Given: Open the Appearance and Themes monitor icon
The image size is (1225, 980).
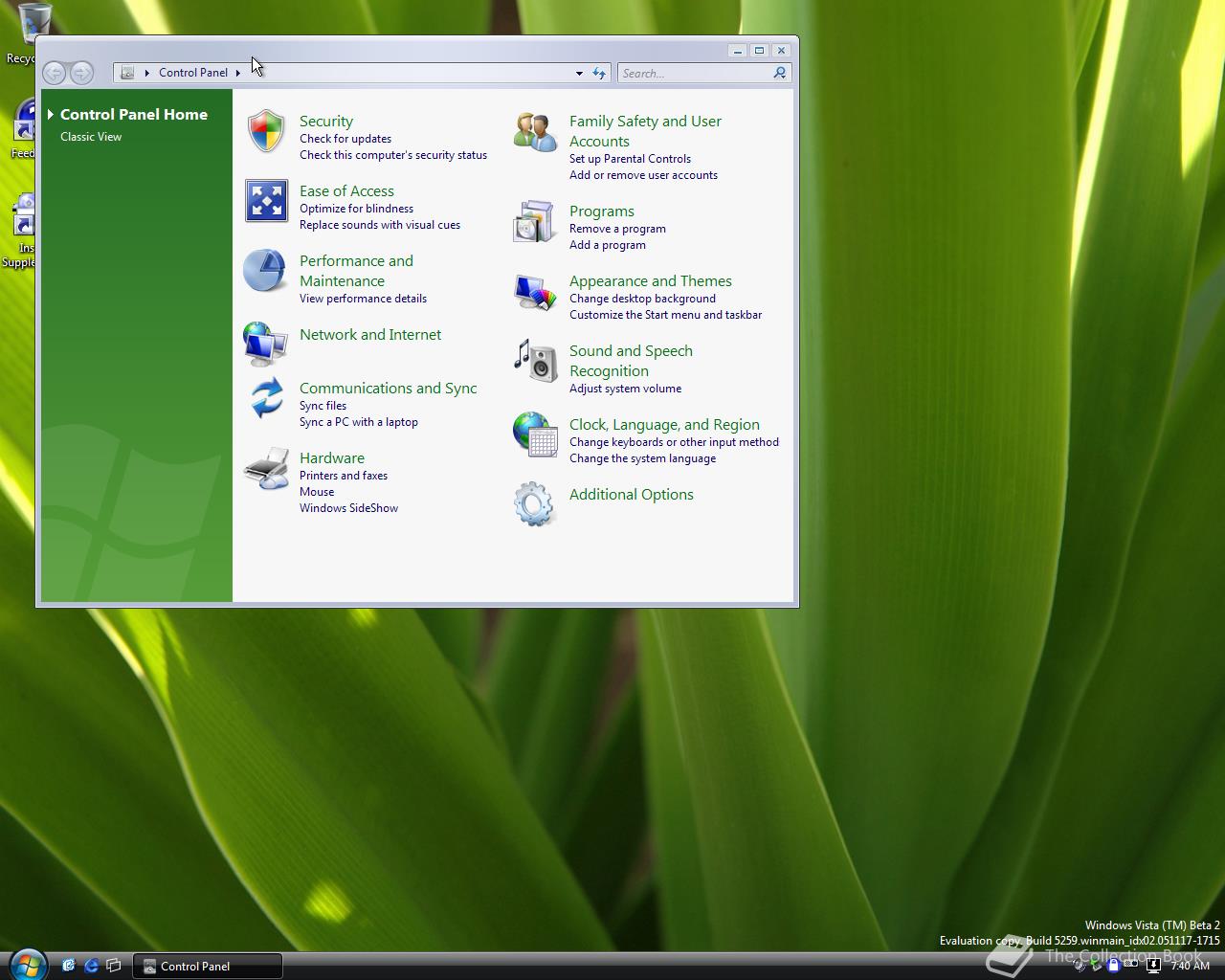Looking at the screenshot, I should point(534,292).
